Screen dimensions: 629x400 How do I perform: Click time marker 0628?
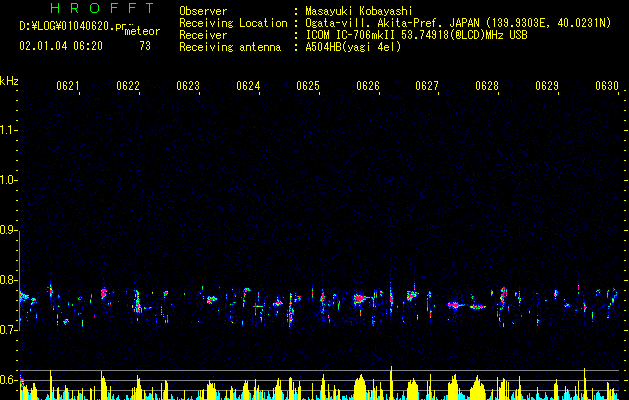pyautogui.click(x=487, y=85)
